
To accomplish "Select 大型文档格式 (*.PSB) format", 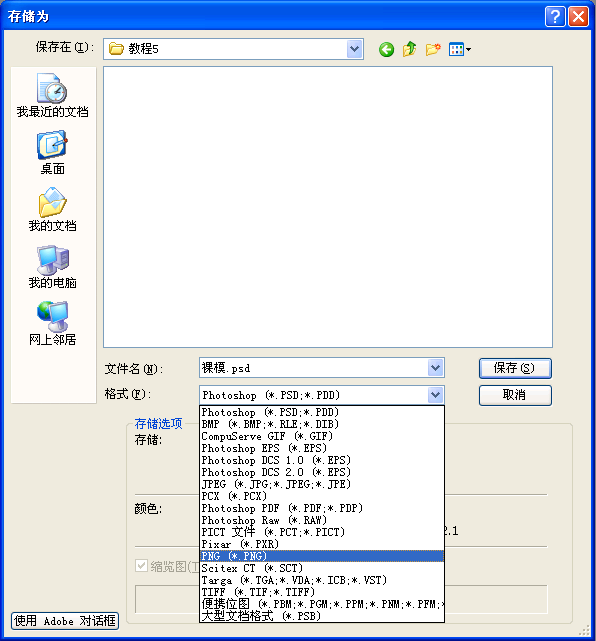I will (x=322, y=616).
